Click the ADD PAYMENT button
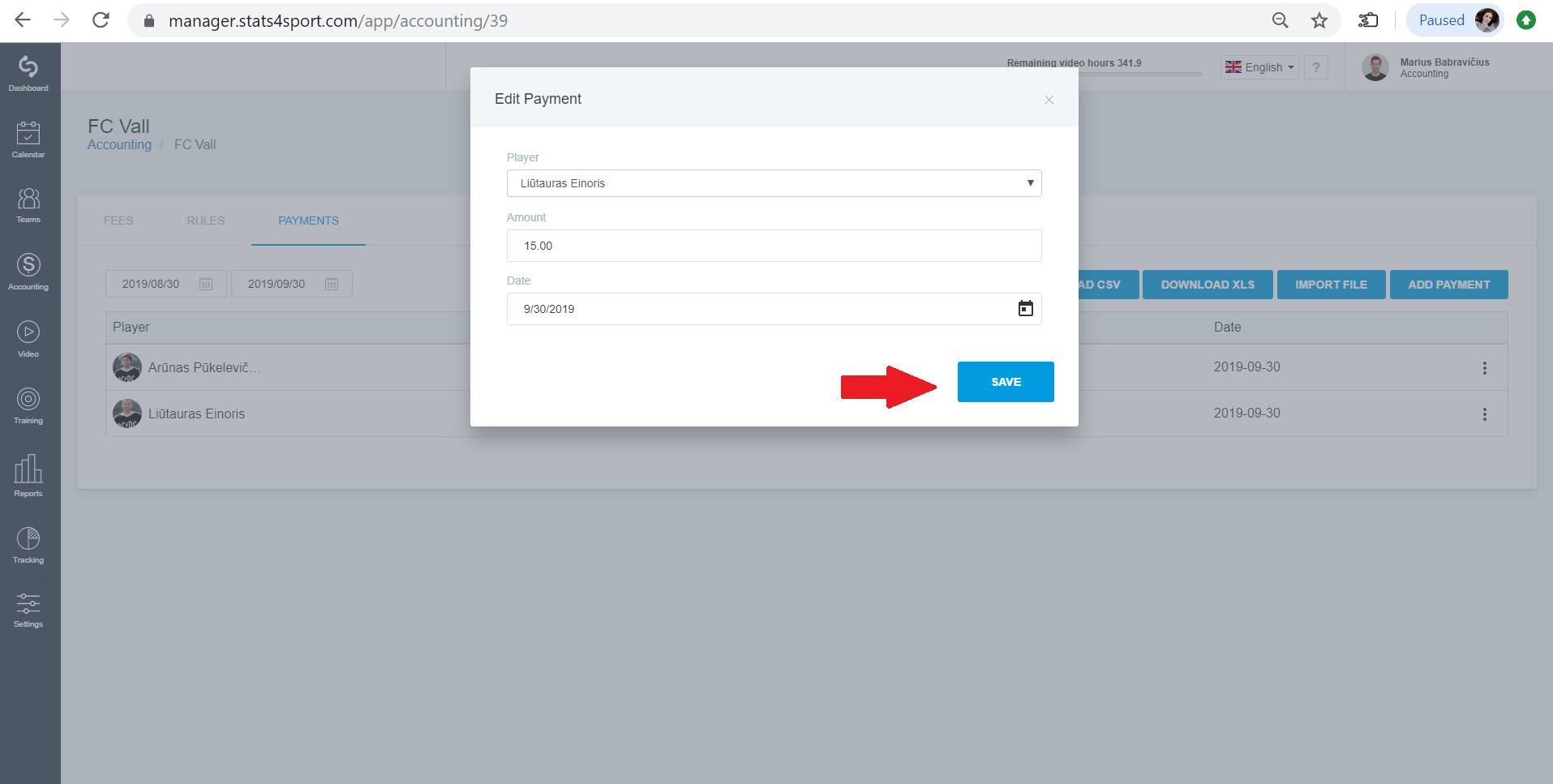 coord(1449,285)
